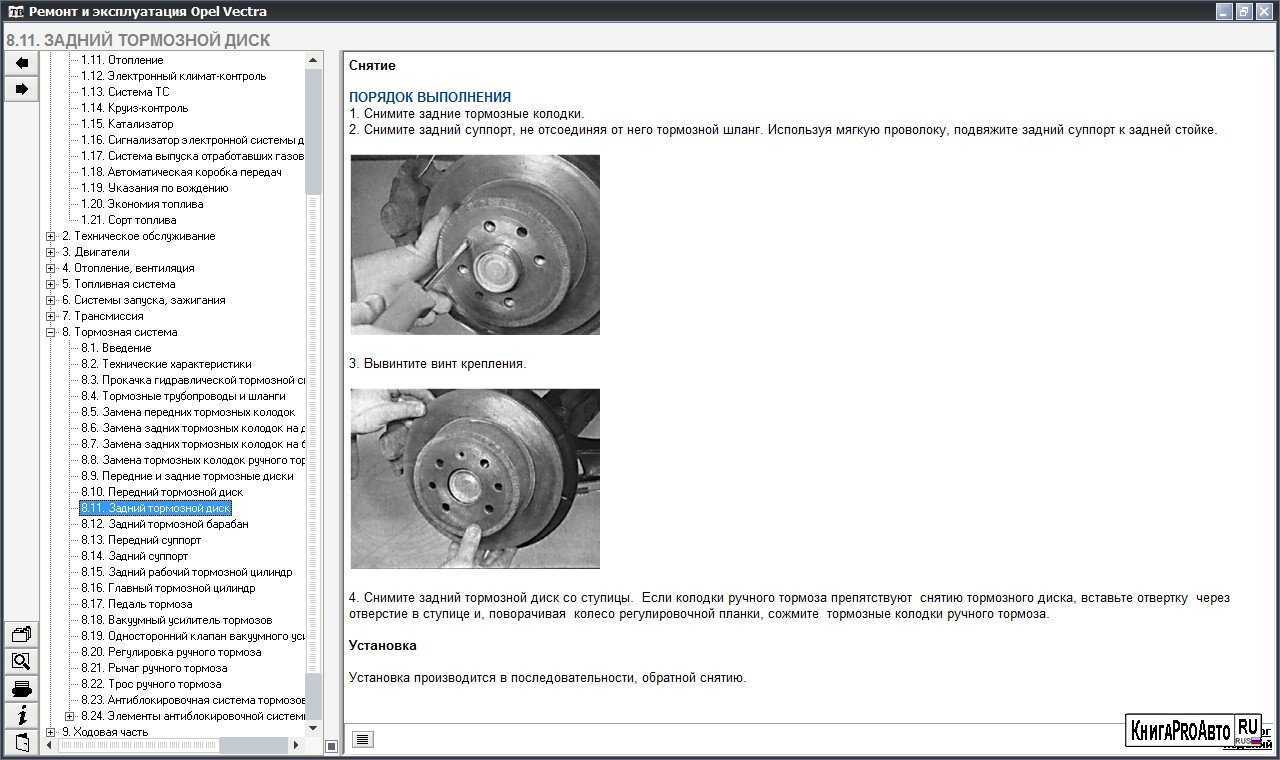Viewport: 1280px width, 760px height.
Task: Open topic 8.16. Главный тормозной цилиндр
Action: pos(168,588)
